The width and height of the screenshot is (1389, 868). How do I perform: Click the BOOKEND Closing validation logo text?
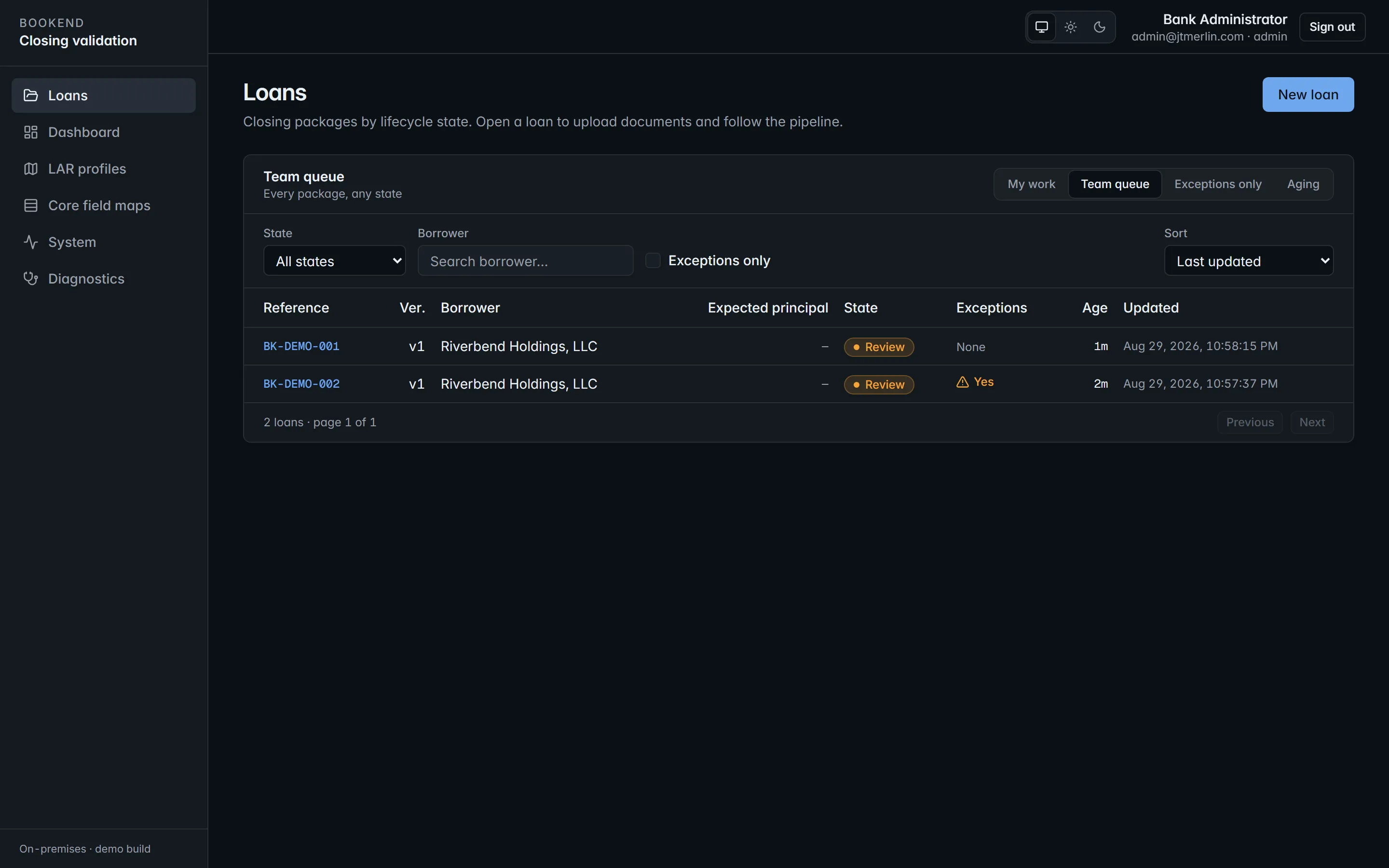(x=78, y=32)
